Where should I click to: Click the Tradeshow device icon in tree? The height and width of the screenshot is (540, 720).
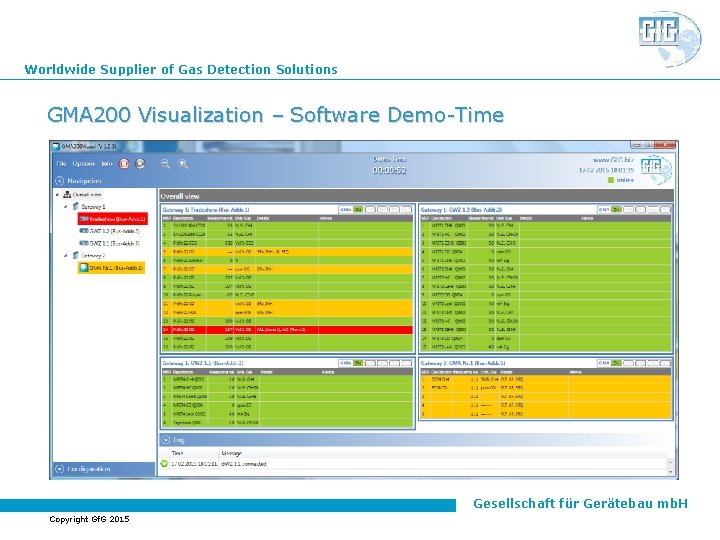84,219
